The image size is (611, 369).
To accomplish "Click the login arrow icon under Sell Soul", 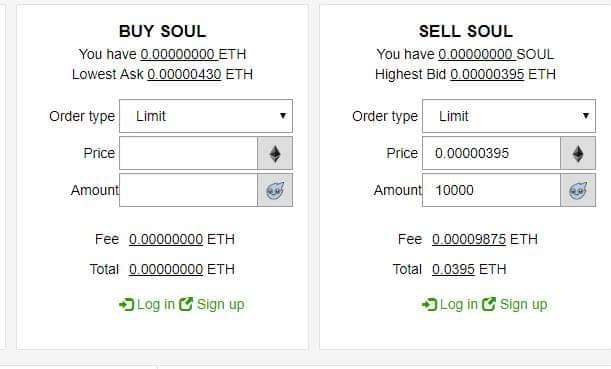I will point(429,304).
